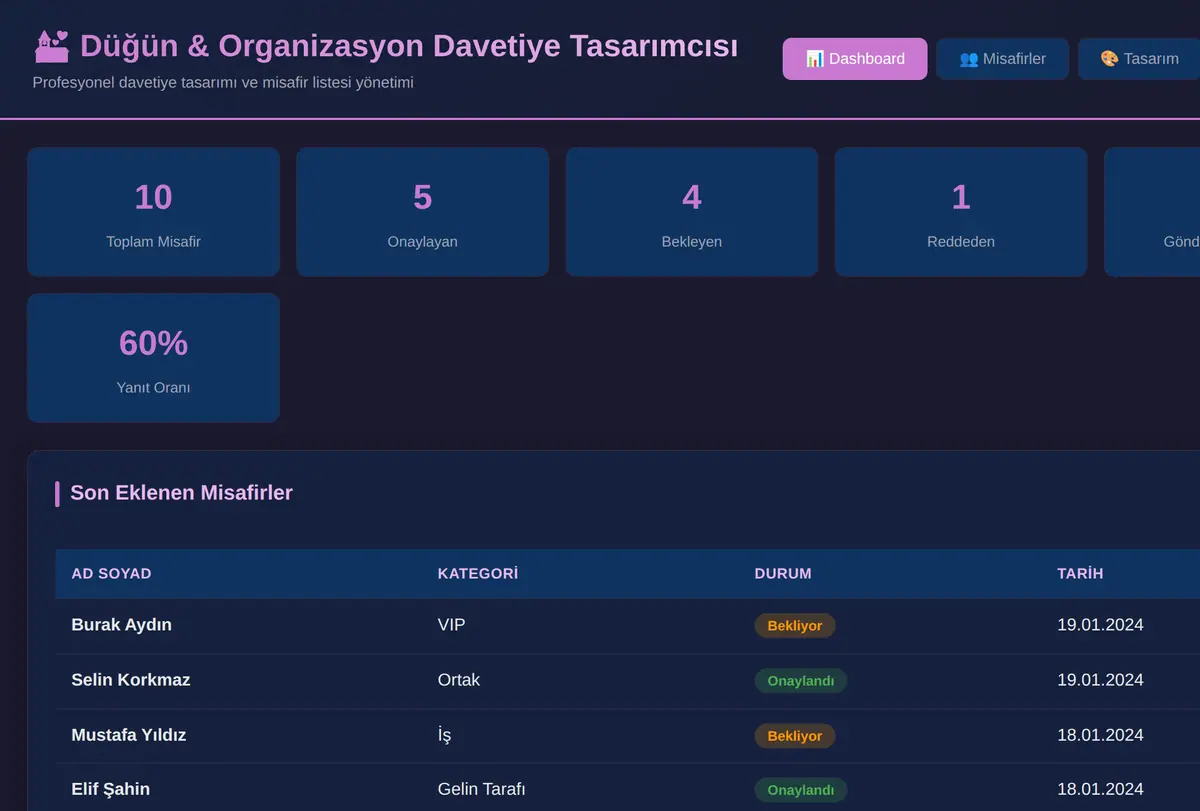Click Burak Aydın's date 19.01.2024

point(1100,625)
